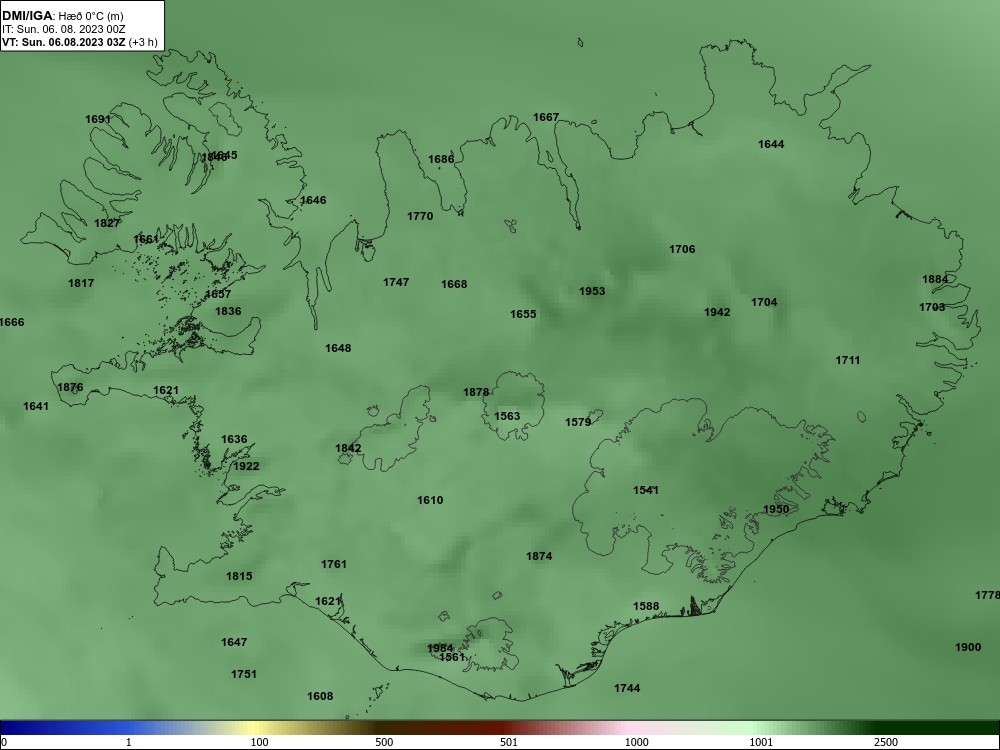The width and height of the screenshot is (1000, 750).
Task: Click the pale yellow part of the color scale
Action: coord(255,728)
